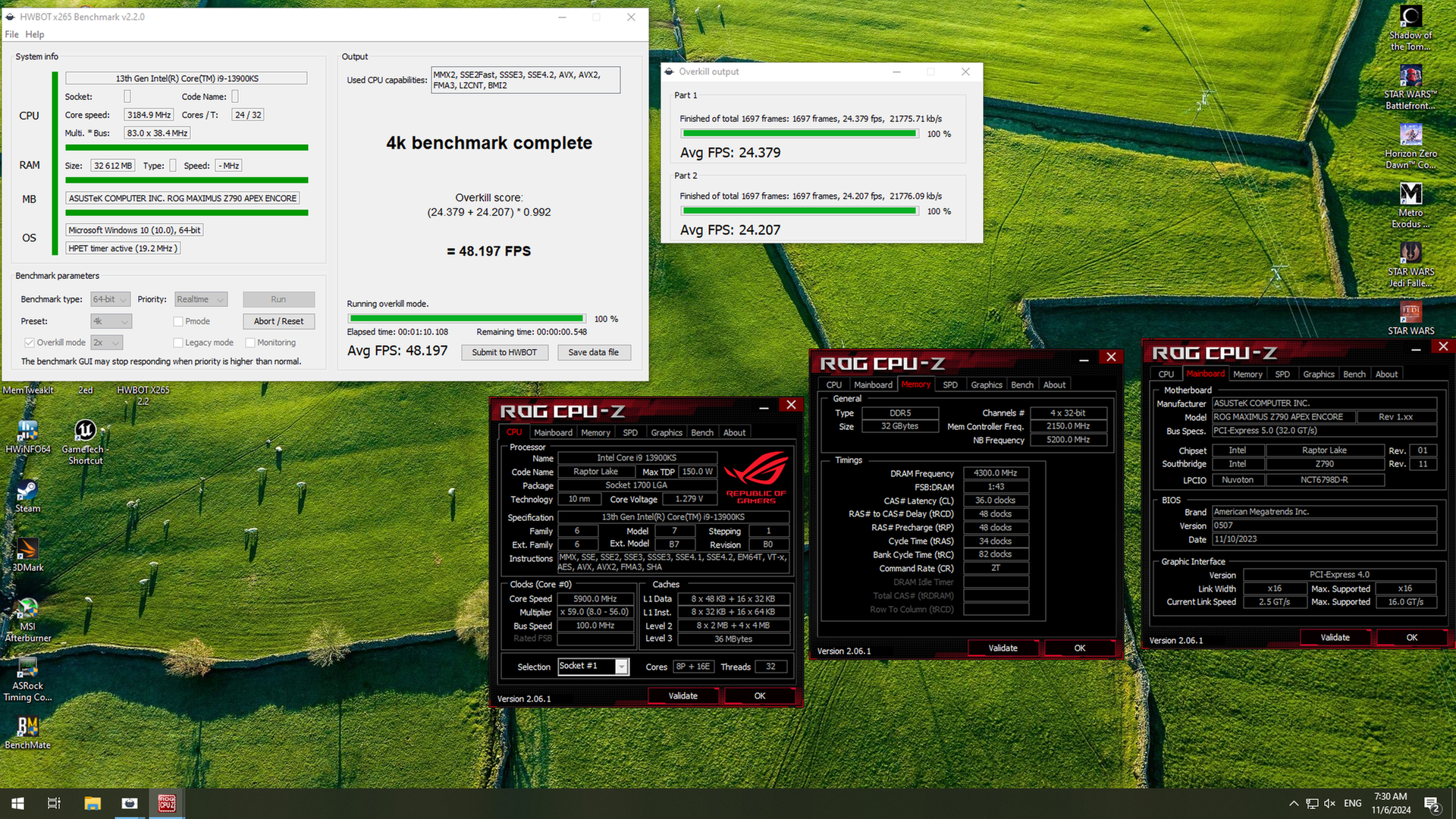The width and height of the screenshot is (1456, 819).
Task: Open the HWiNFO64 desktop icon
Action: (x=27, y=437)
